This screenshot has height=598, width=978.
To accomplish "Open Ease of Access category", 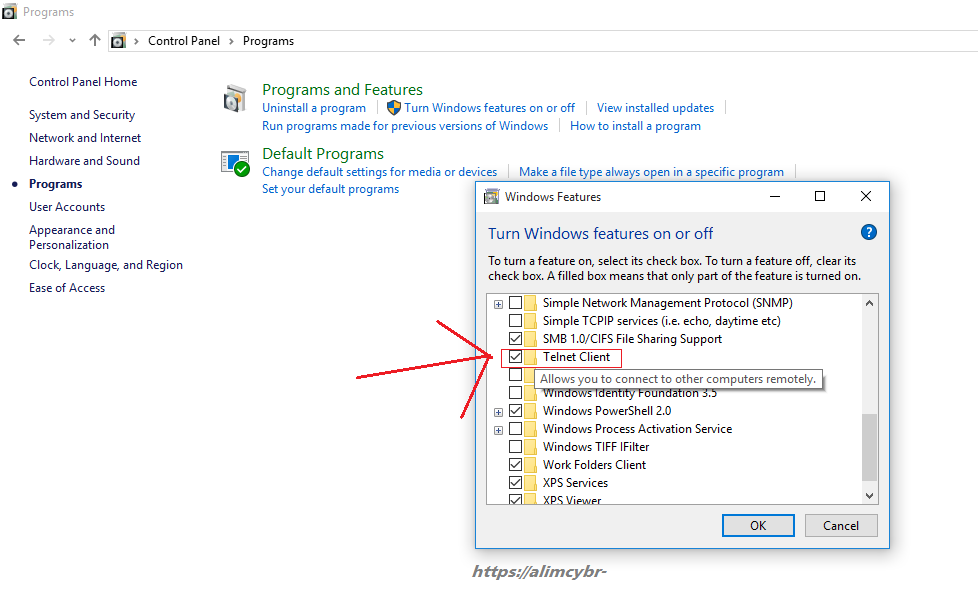I will tap(67, 288).
